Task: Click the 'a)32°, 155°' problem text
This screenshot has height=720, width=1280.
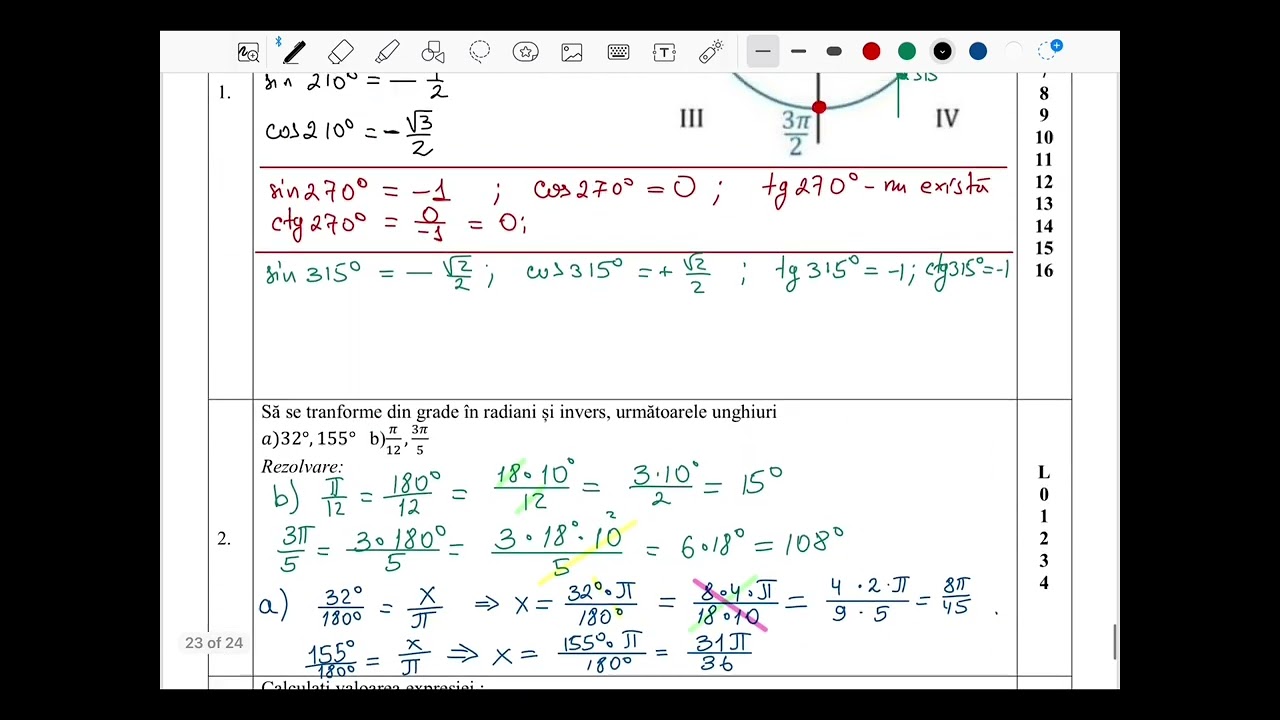Action: pyautogui.click(x=308, y=439)
